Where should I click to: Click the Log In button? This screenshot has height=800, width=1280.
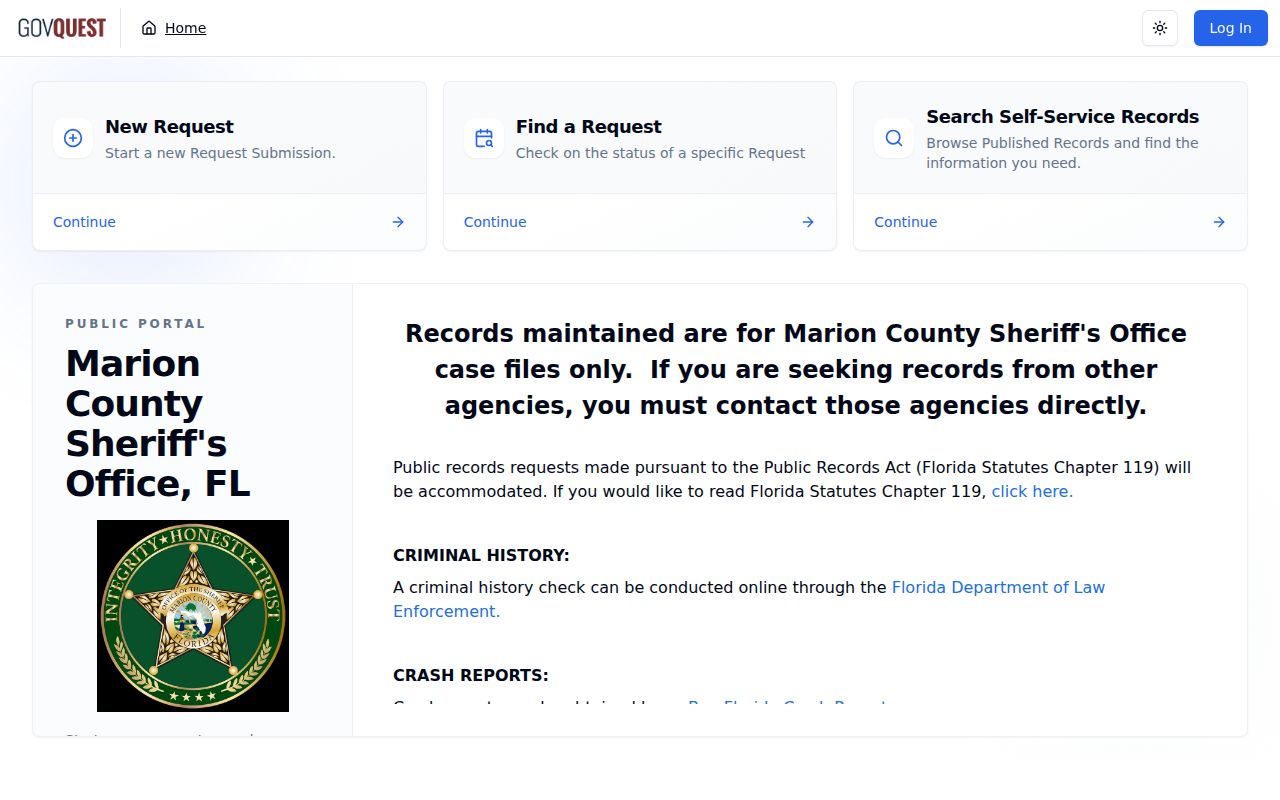point(1230,28)
